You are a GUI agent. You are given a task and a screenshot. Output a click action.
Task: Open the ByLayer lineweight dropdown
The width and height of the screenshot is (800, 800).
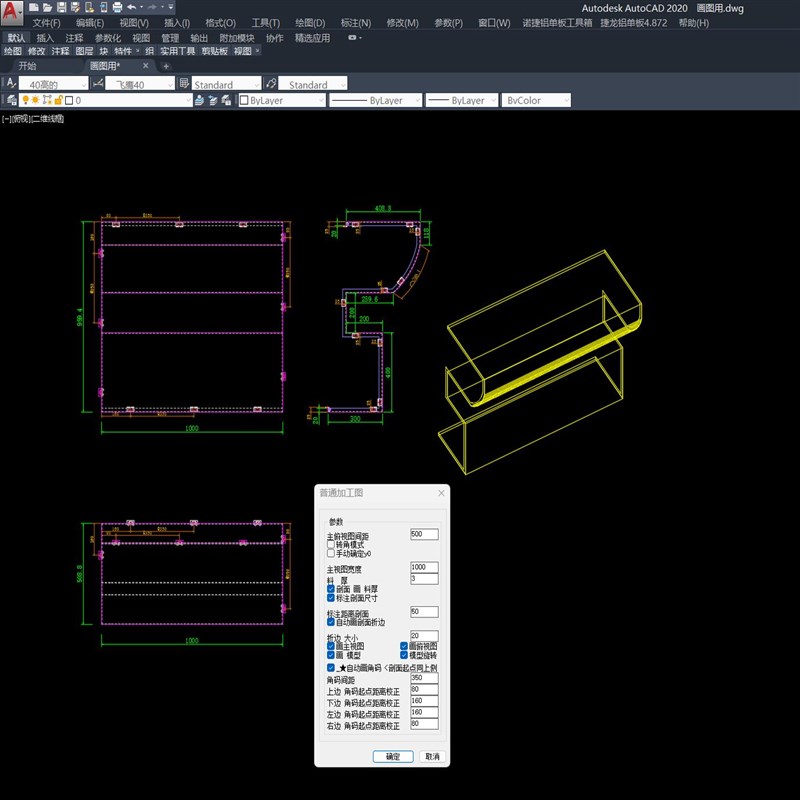[x=493, y=101]
